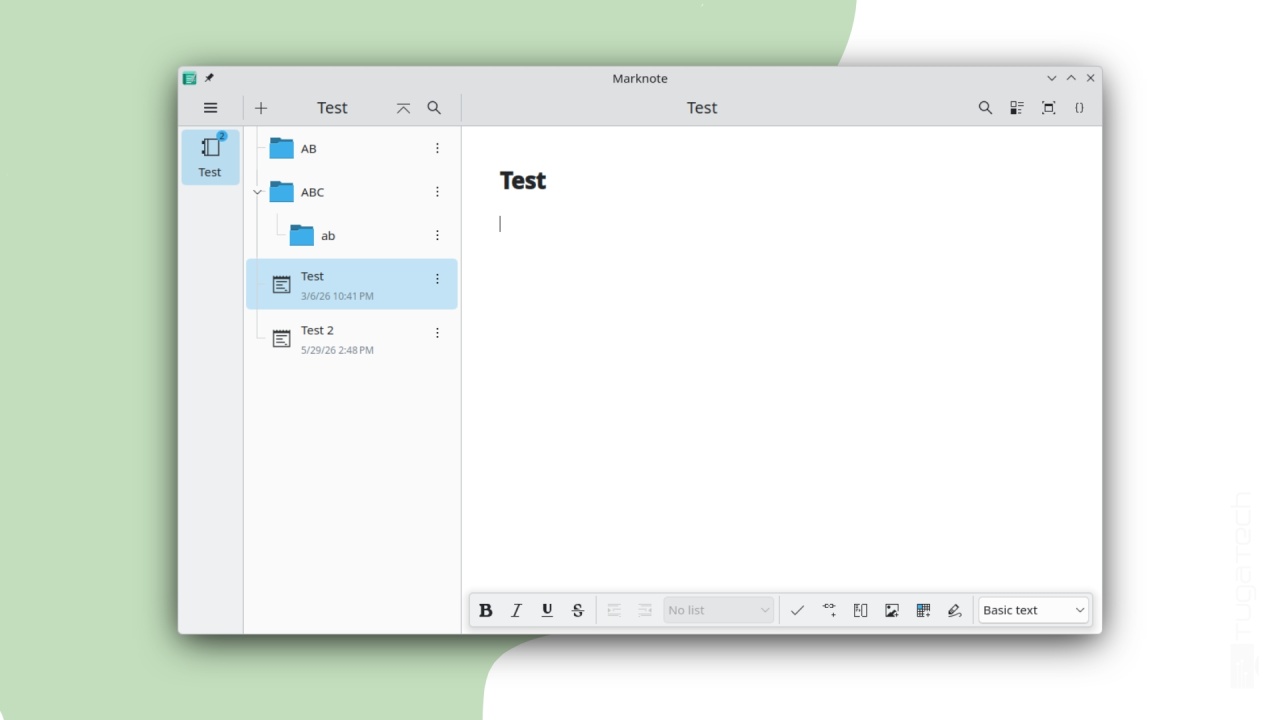
Task: Open the Test note in list
Action: (352, 284)
